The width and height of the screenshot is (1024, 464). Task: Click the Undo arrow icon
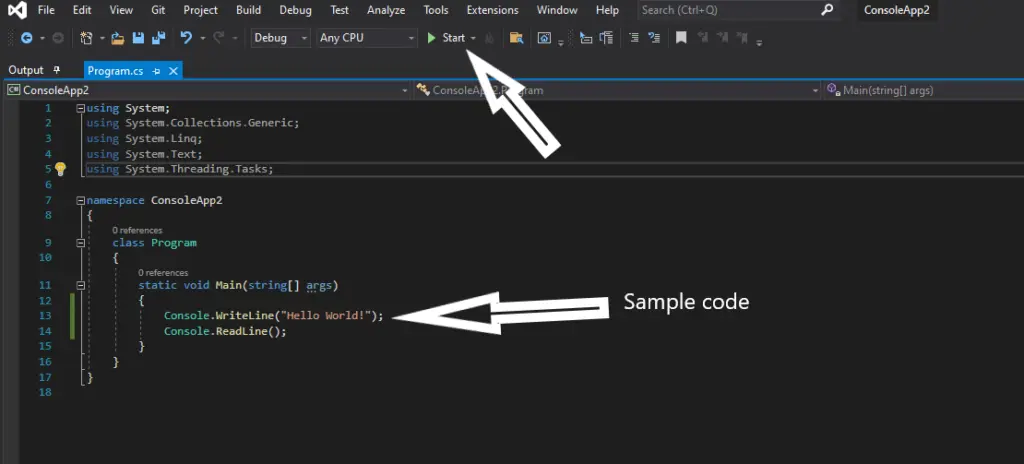point(187,38)
